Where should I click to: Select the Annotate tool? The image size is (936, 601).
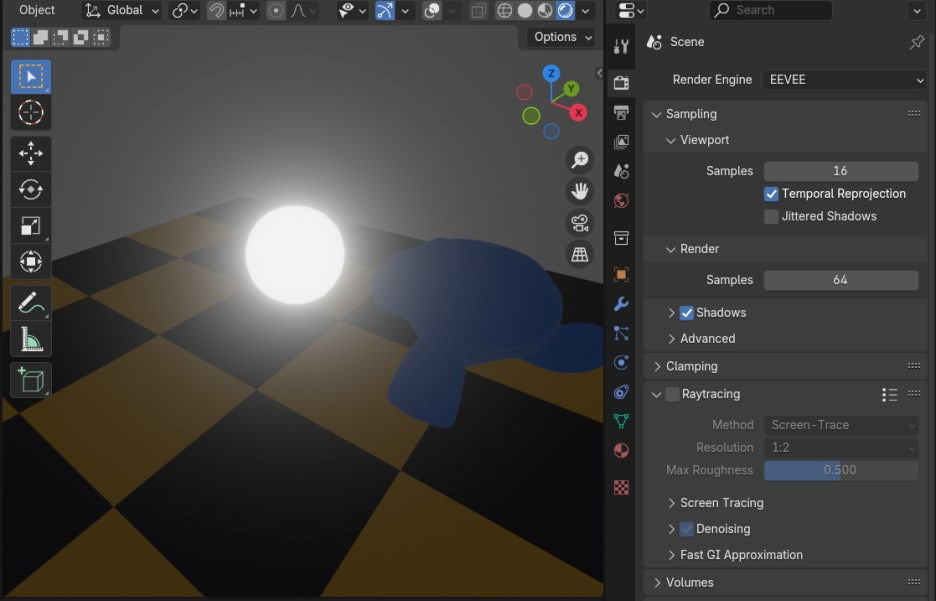(x=30, y=303)
